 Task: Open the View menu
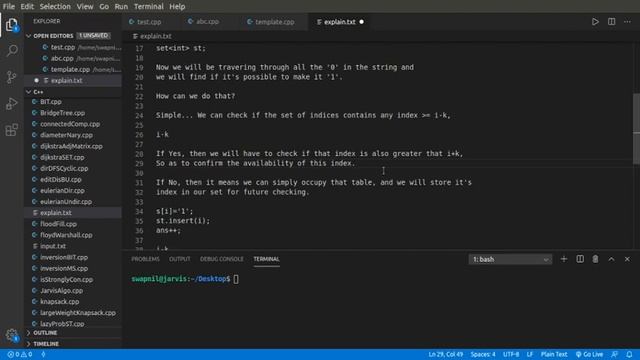pyautogui.click(x=85, y=7)
